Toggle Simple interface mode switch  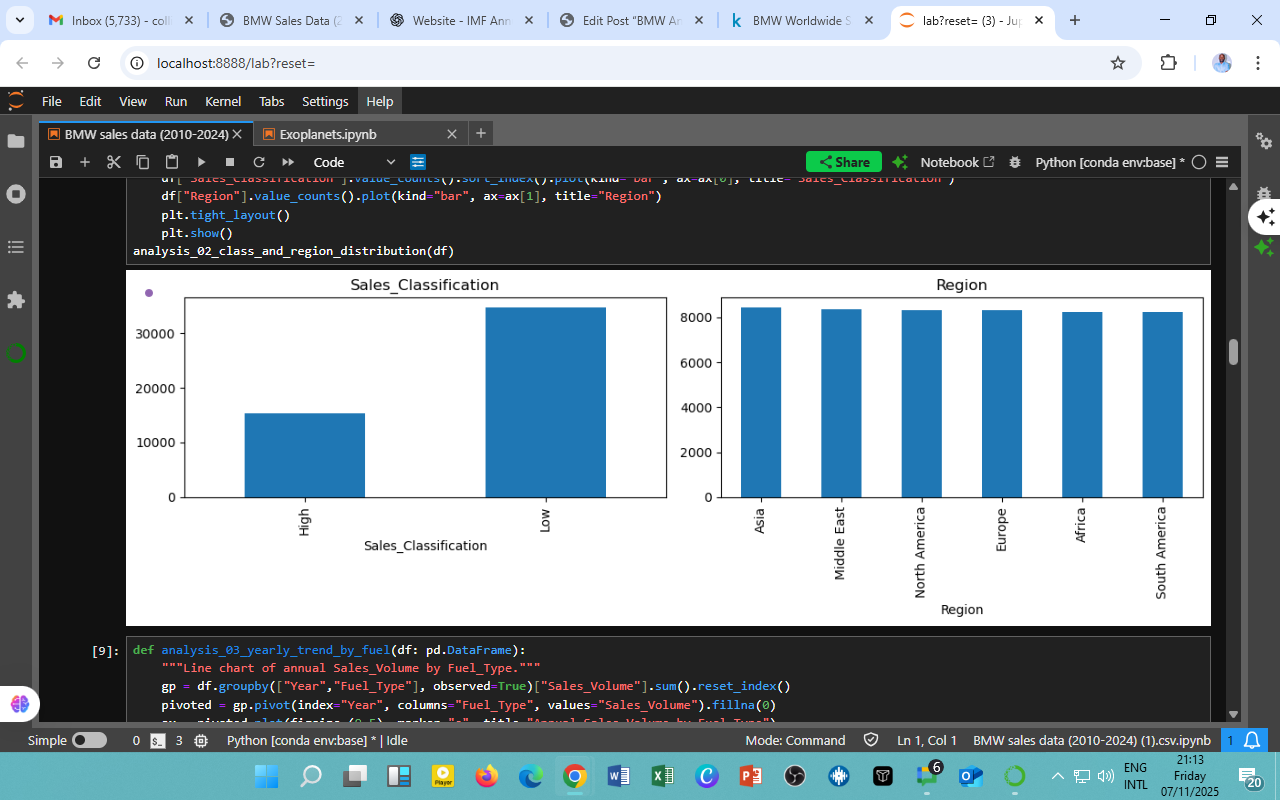point(89,741)
